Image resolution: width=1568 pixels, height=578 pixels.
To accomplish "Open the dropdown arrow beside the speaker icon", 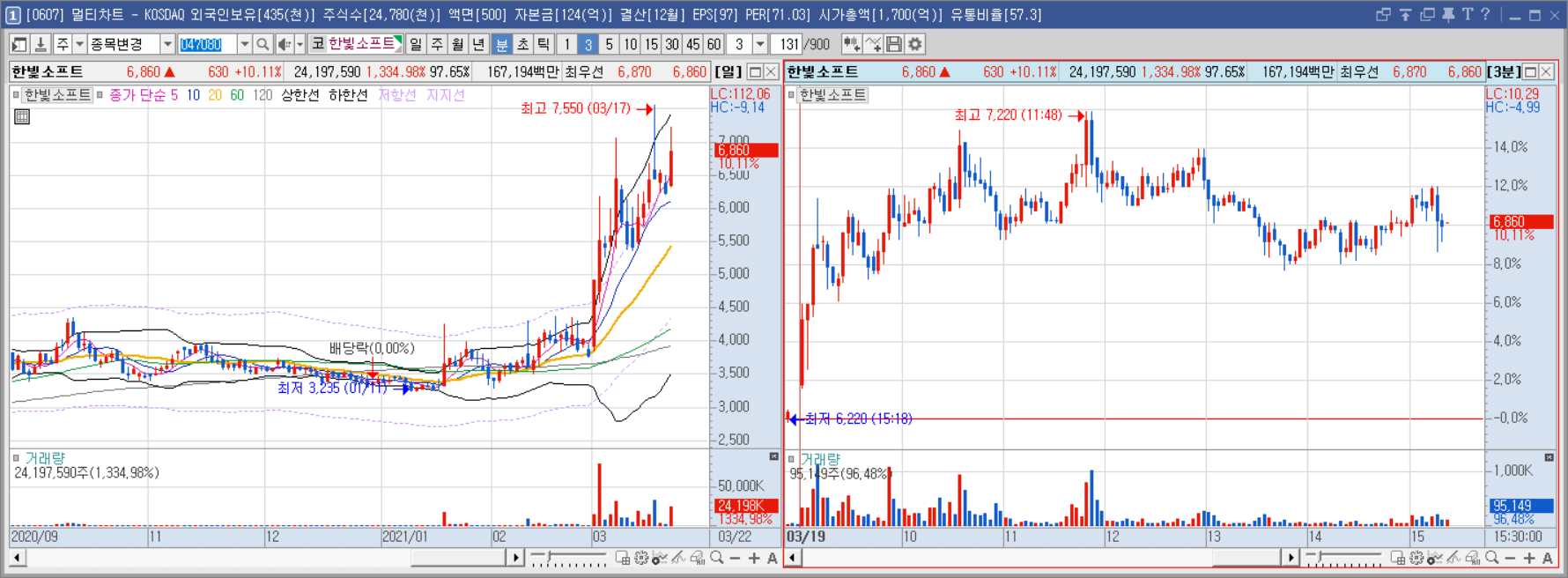I will click(300, 44).
